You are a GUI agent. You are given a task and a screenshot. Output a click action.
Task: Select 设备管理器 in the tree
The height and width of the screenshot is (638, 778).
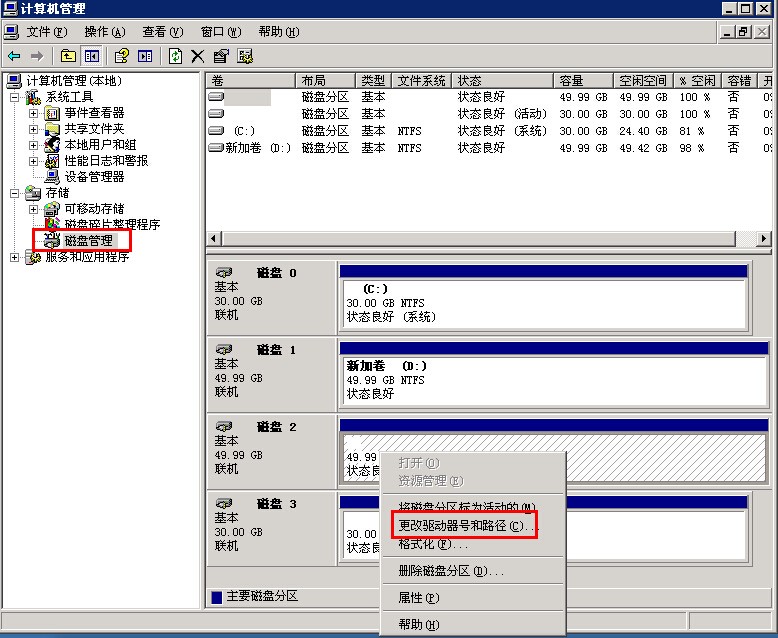pyautogui.click(x=94, y=177)
